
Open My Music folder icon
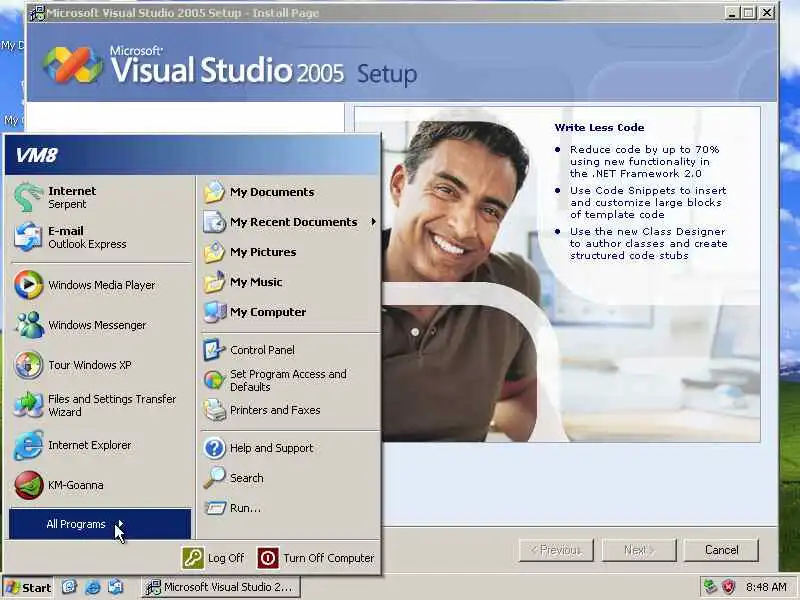[214, 282]
